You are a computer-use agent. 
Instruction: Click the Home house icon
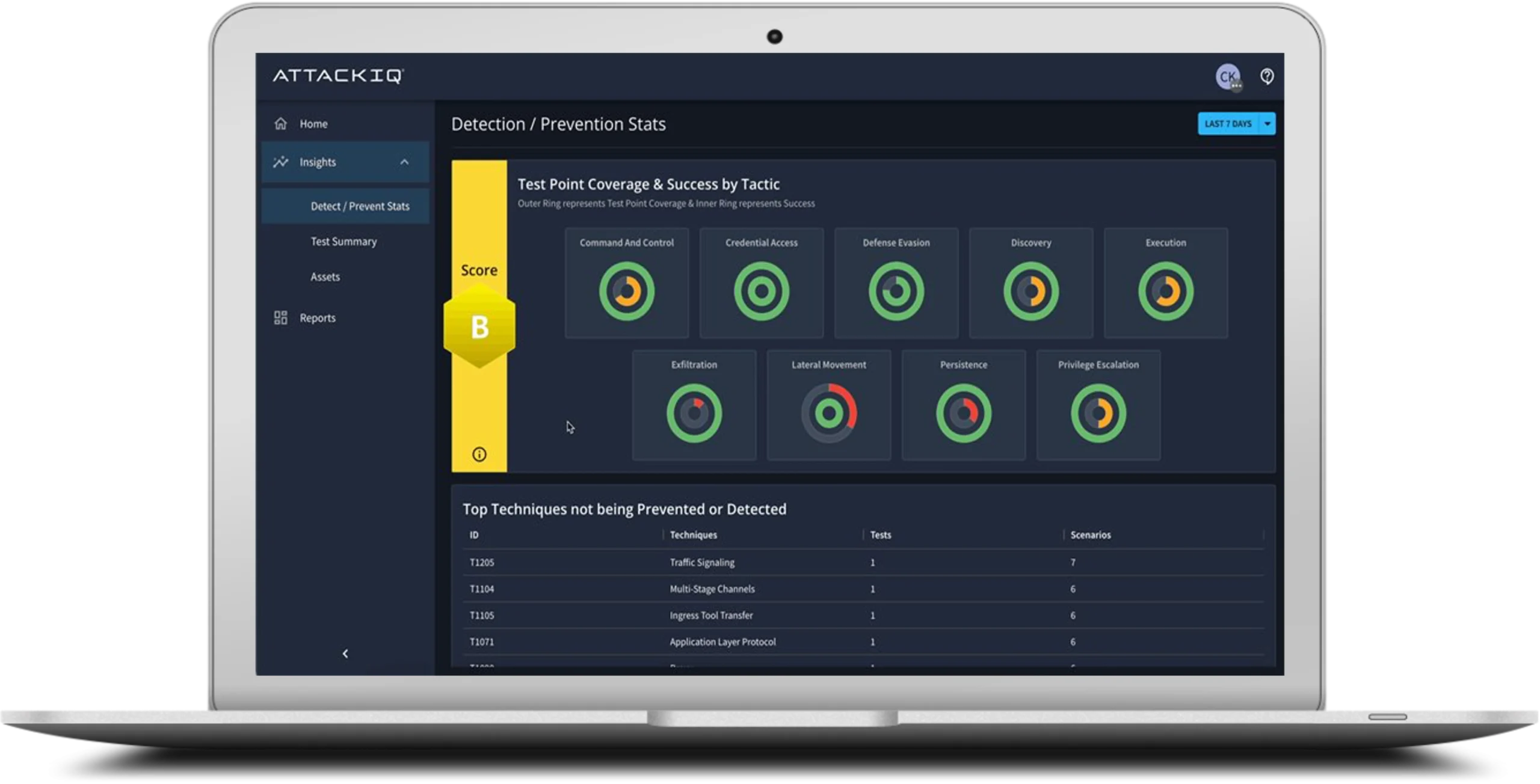click(280, 124)
